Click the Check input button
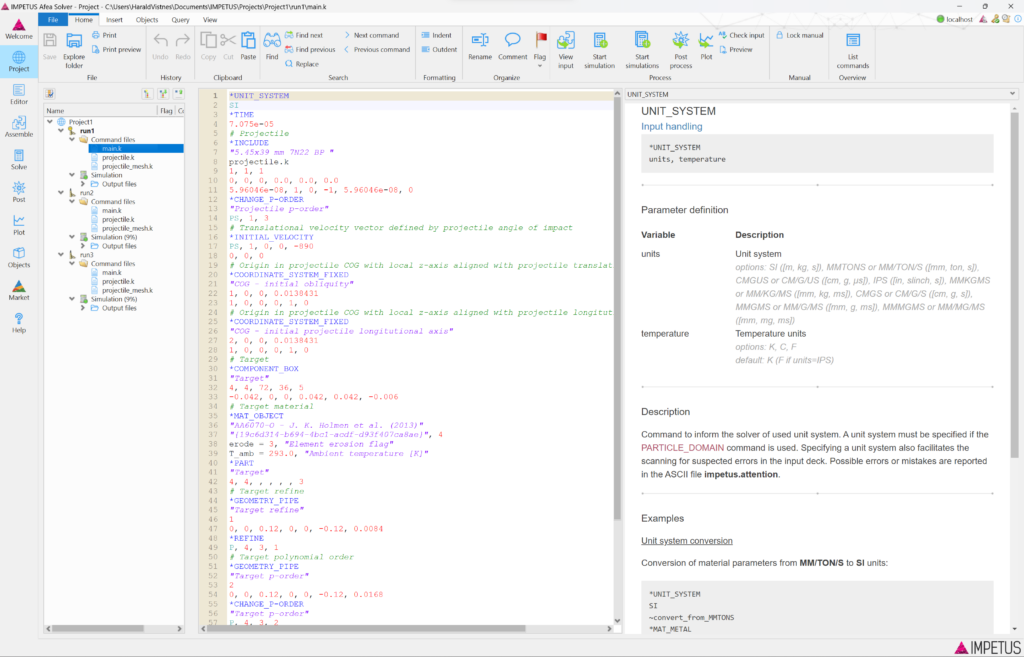Viewport: 1024px width, 657px height. click(741, 35)
